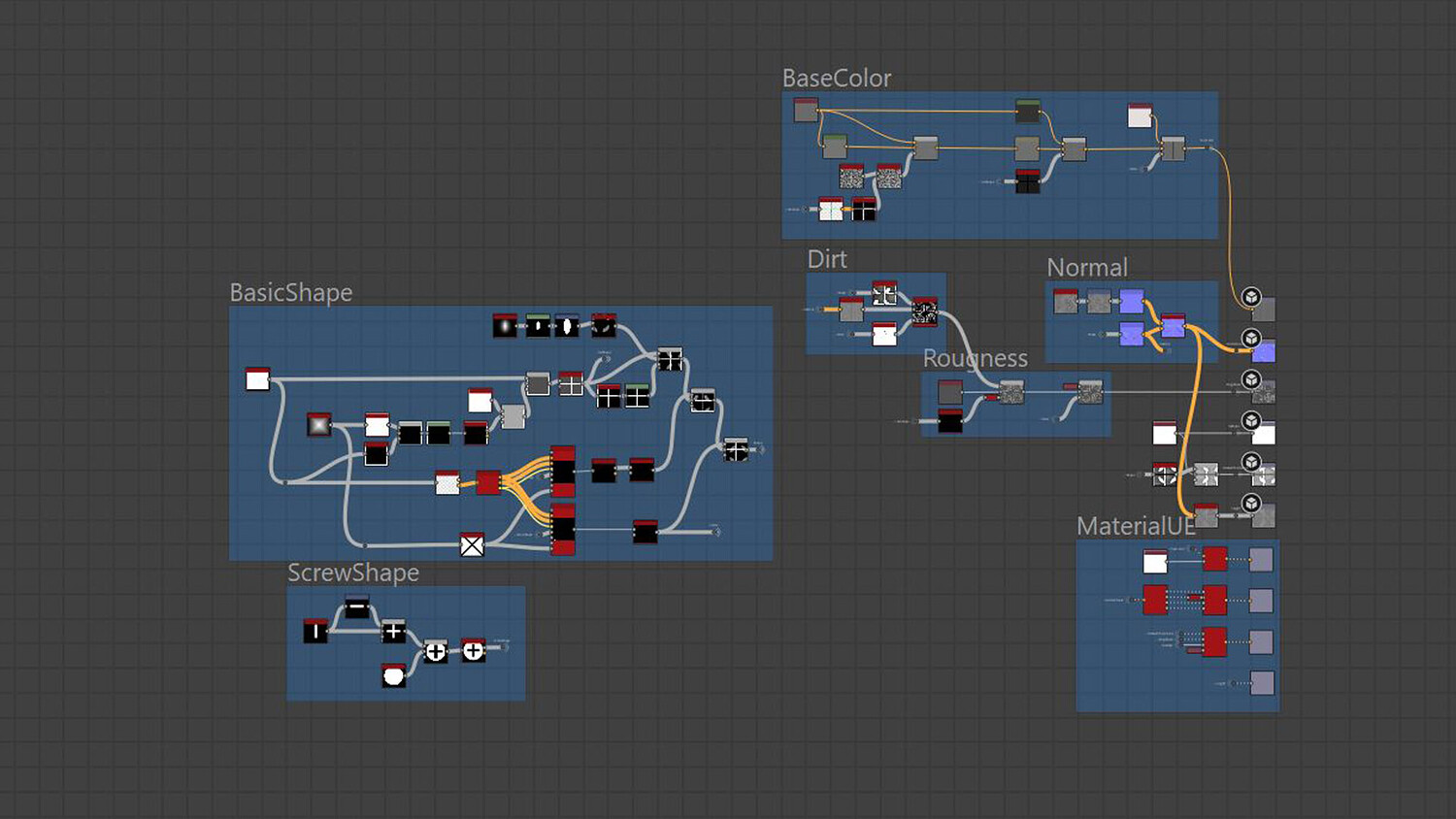Viewport: 1456px width, 819px height.
Task: Select the red-headed purple node in Normal
Action: click(1173, 325)
